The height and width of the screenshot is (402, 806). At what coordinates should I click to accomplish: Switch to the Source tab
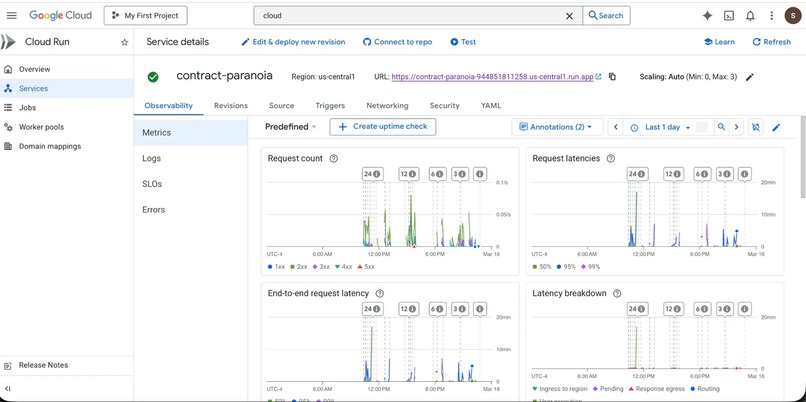coord(282,105)
